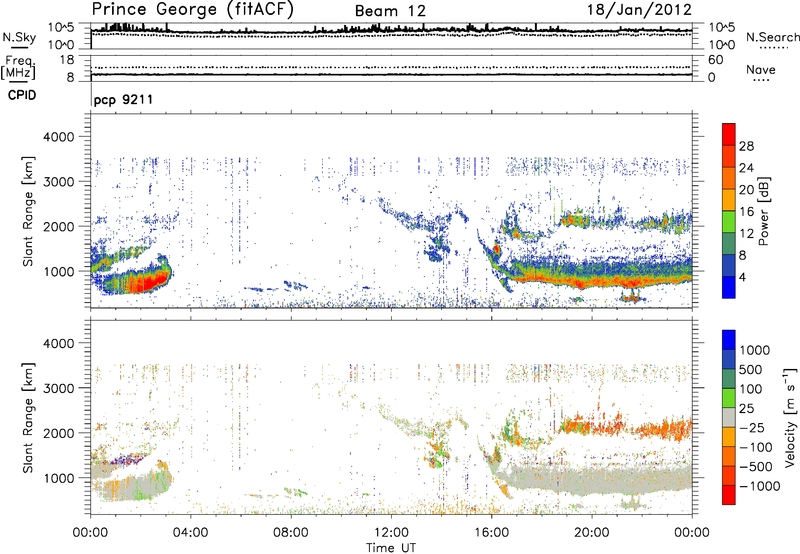This screenshot has height=554, width=800.
Task: Click the "3000" range tick of velocity panel
Action: click(x=59, y=388)
